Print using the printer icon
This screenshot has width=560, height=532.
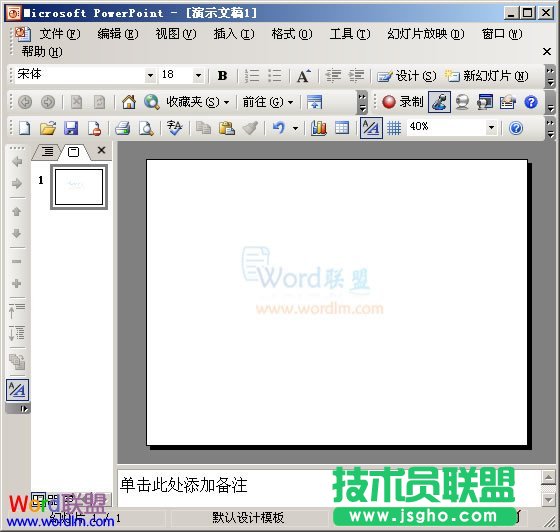(122, 128)
